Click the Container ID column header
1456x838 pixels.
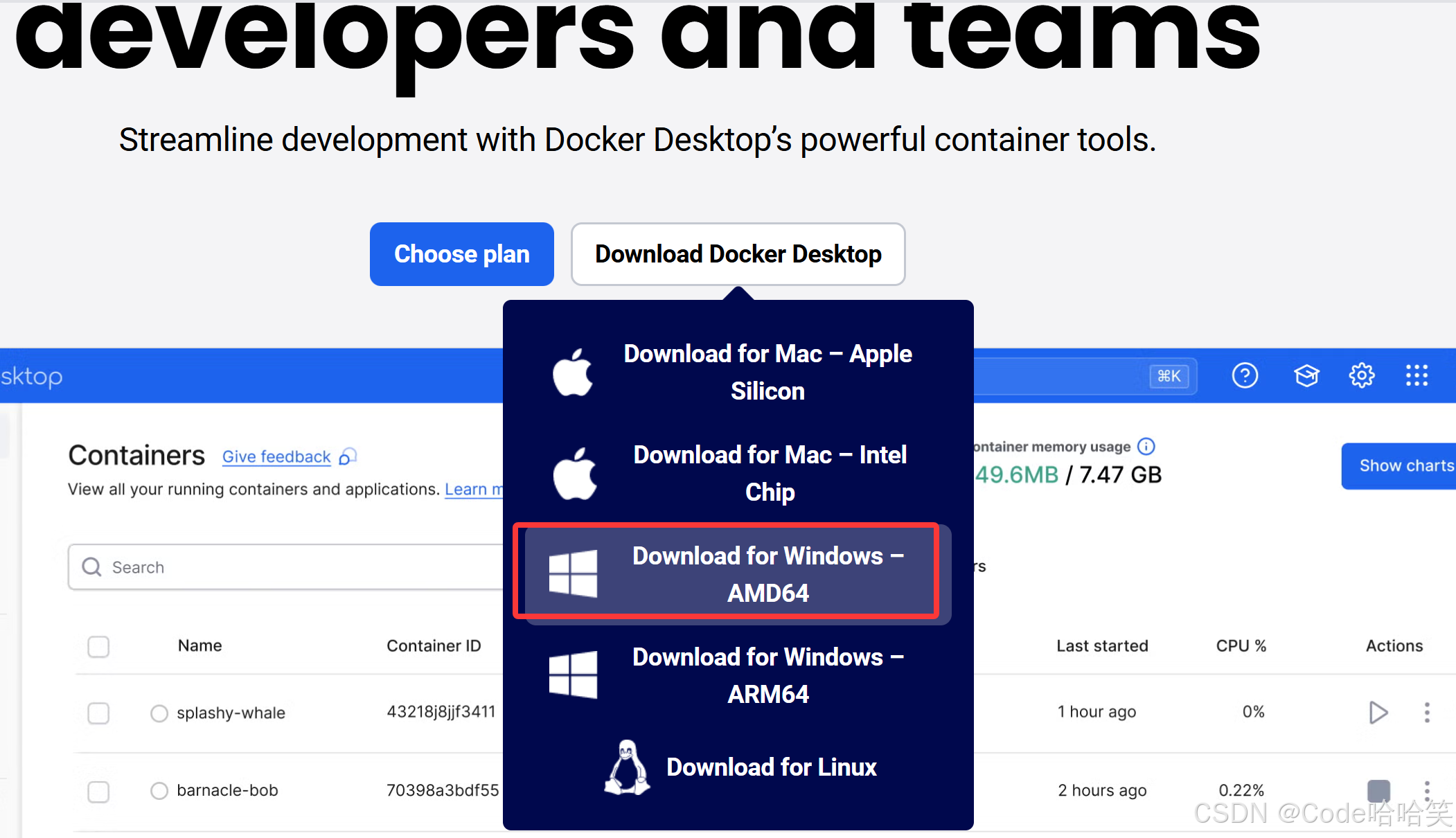(434, 646)
